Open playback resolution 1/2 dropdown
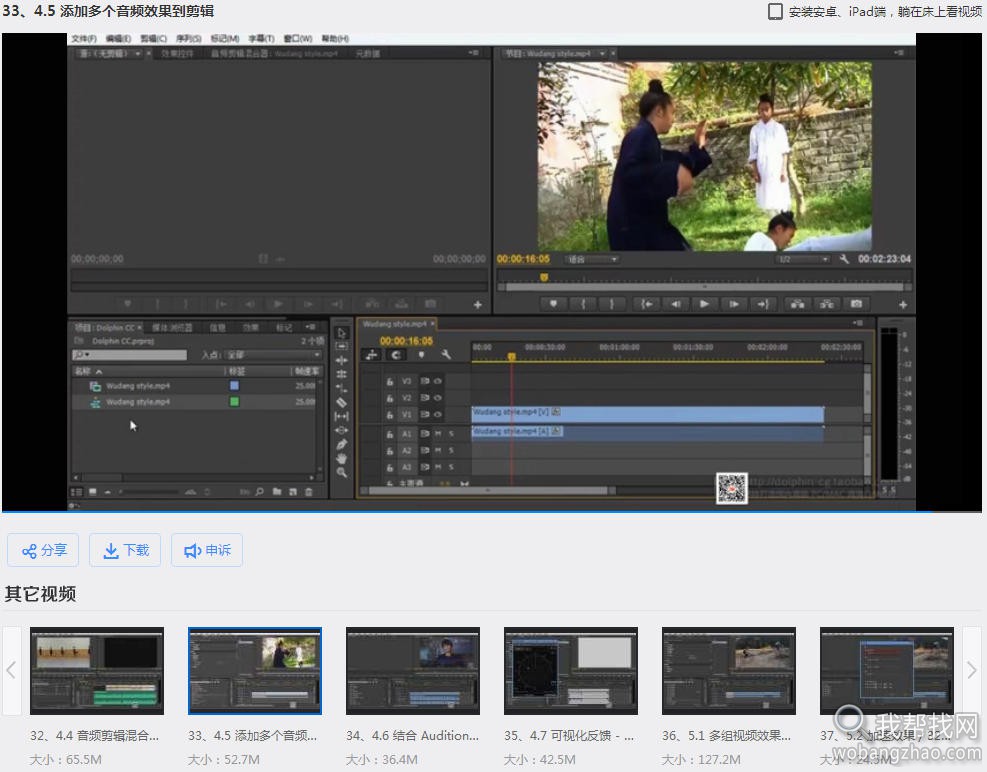The image size is (987, 772). [803, 259]
